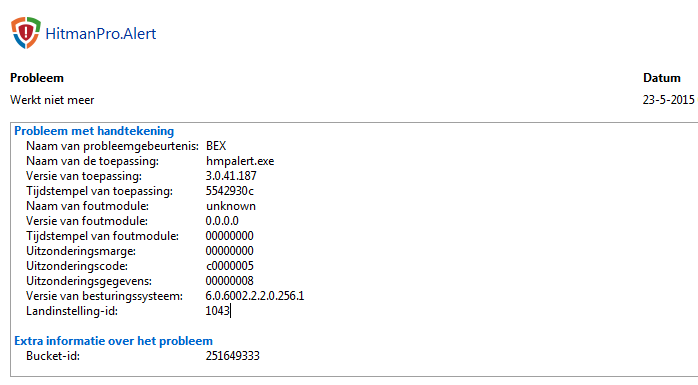This screenshot has width=698, height=385.
Task: Select the Tijdstempel van foutmodule value 00000000
Action: (x=229, y=236)
